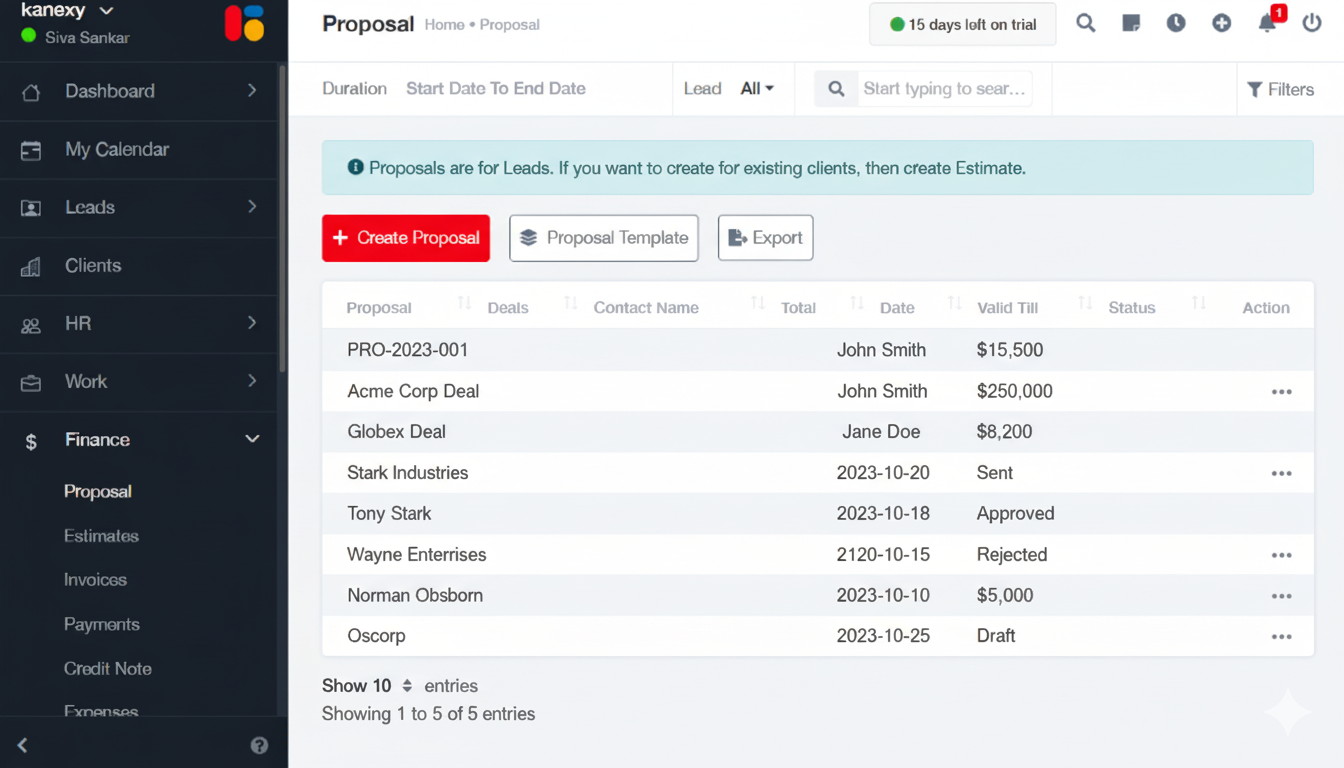Open Estimates in Finance submenu
This screenshot has height=768, width=1344.
(x=101, y=536)
